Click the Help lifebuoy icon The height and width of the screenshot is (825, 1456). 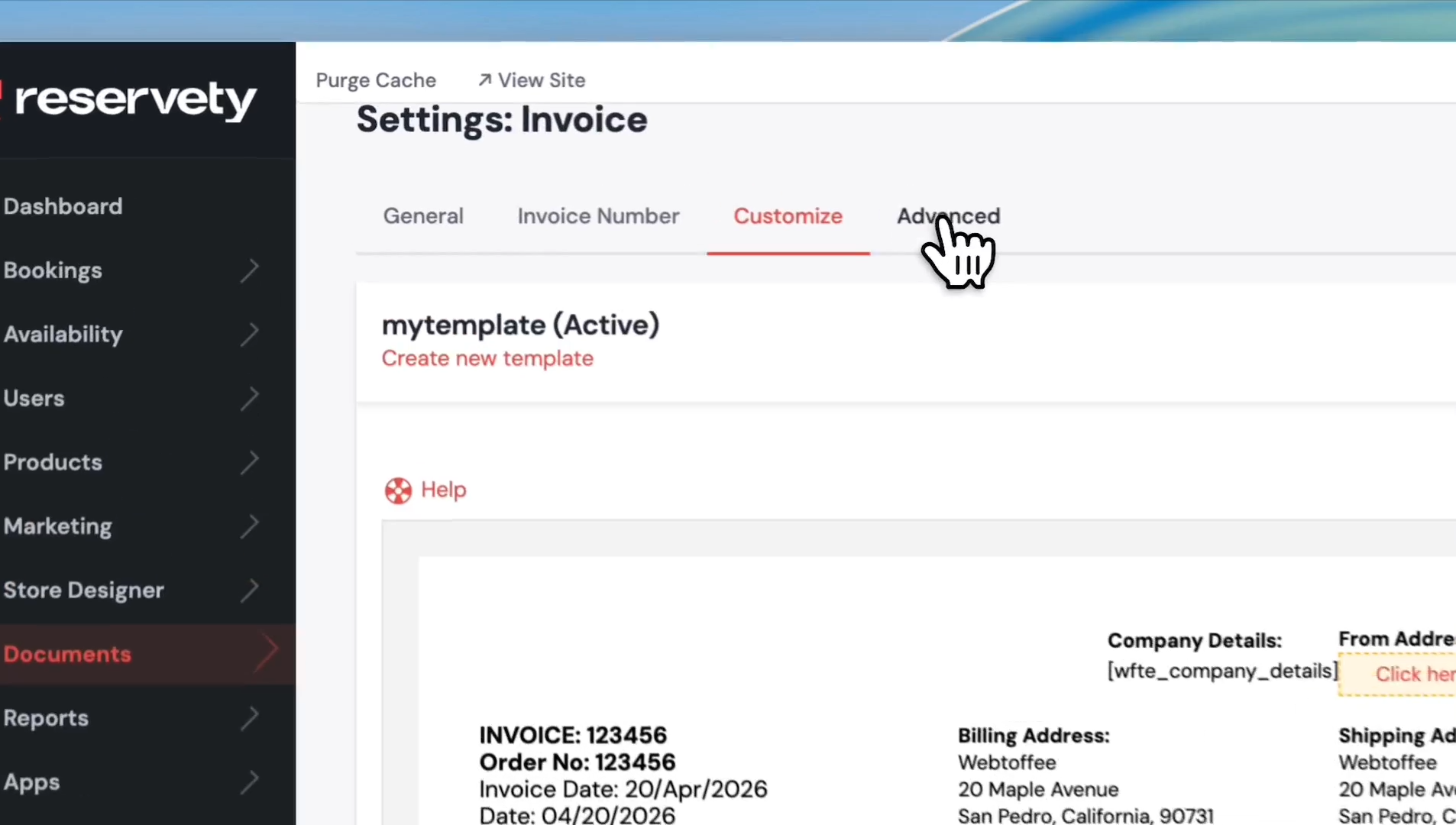click(398, 490)
